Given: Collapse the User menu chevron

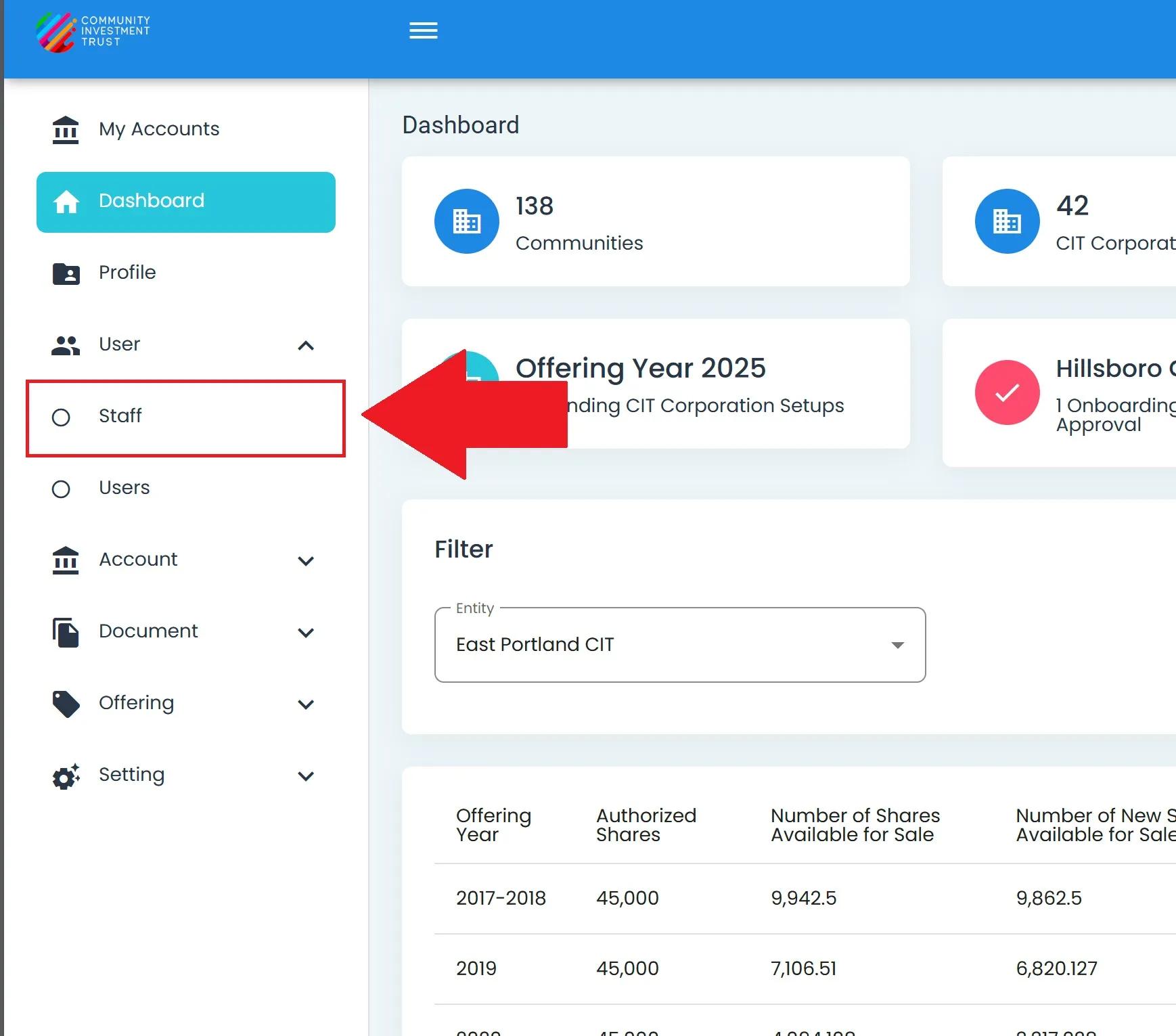Looking at the screenshot, I should click(306, 346).
